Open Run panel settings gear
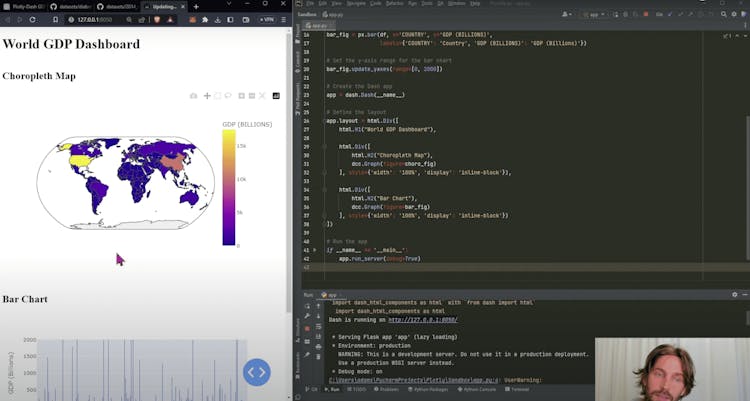 pos(734,295)
